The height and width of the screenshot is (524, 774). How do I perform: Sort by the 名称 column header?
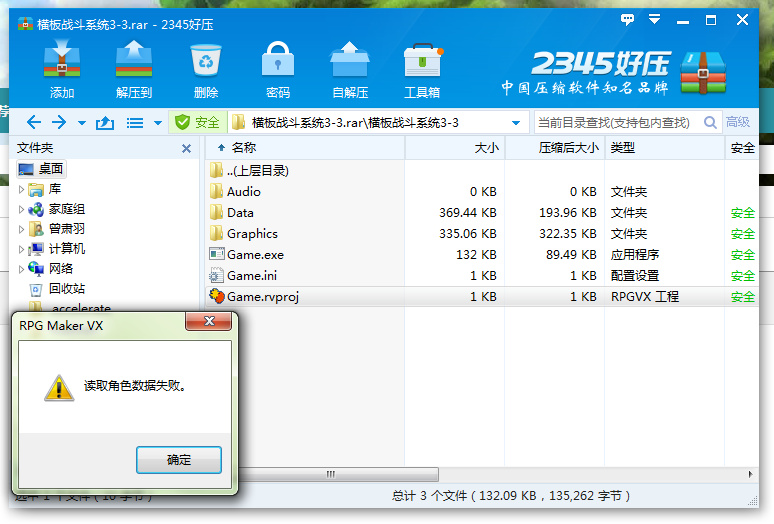point(305,148)
